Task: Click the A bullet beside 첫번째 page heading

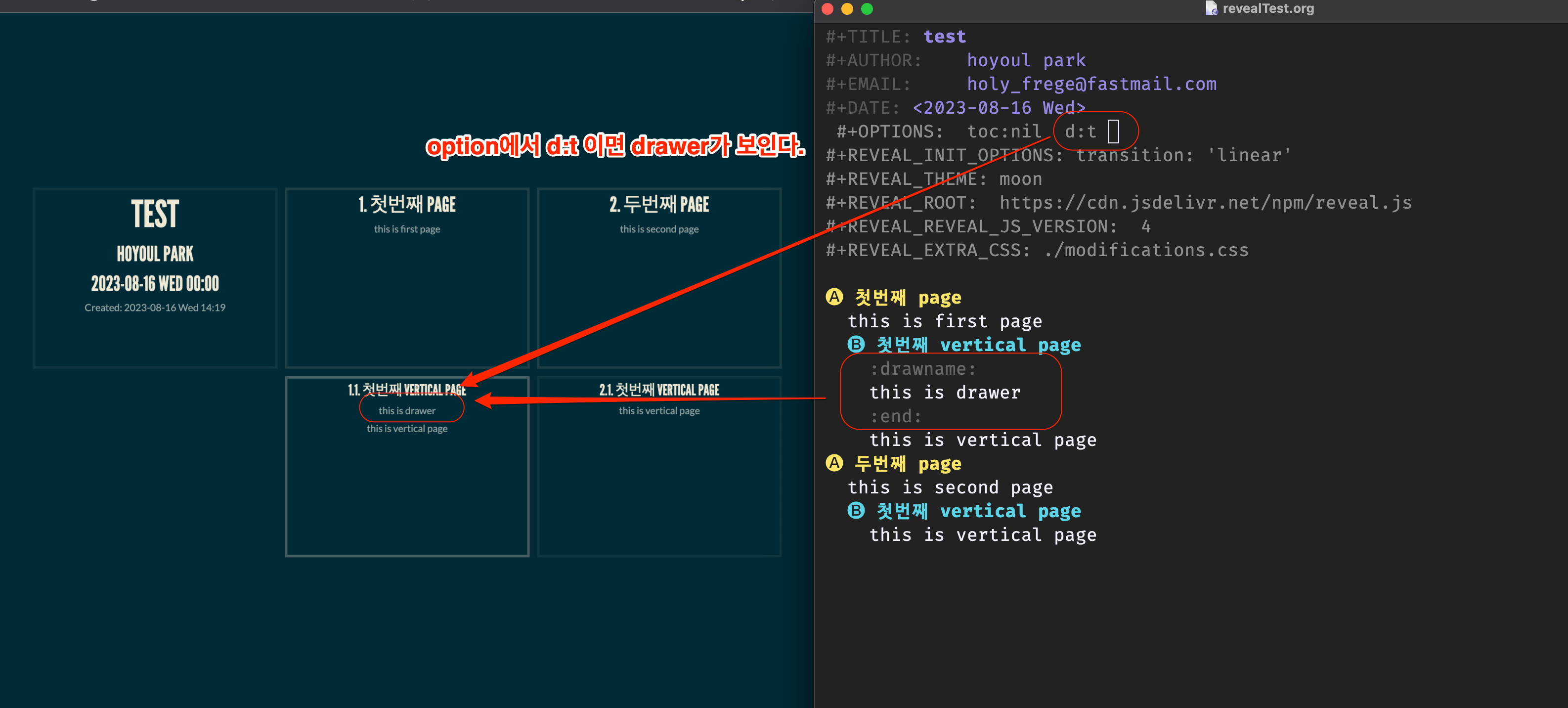Action: click(x=834, y=297)
